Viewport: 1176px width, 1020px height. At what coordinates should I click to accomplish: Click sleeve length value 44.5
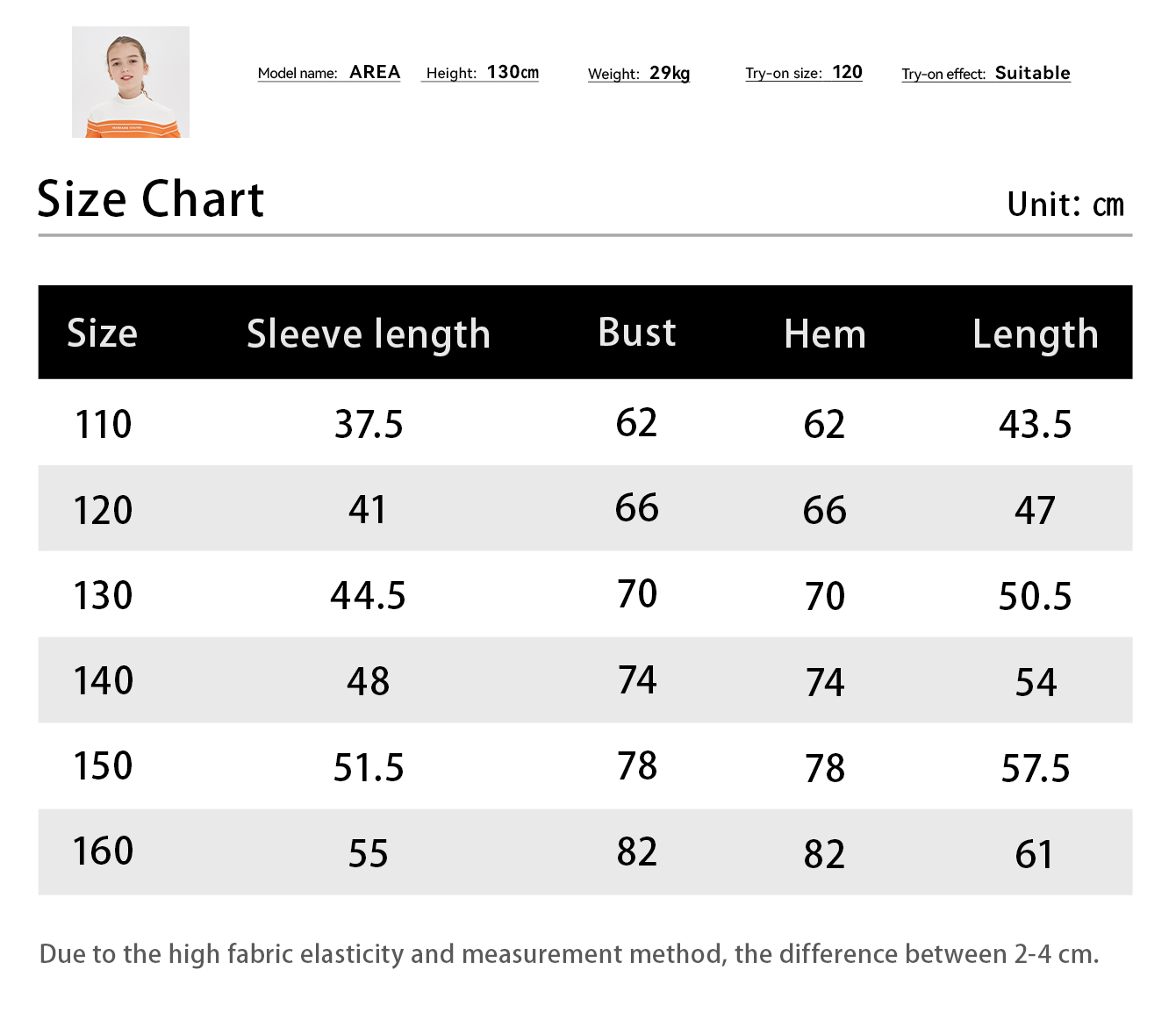369,595
